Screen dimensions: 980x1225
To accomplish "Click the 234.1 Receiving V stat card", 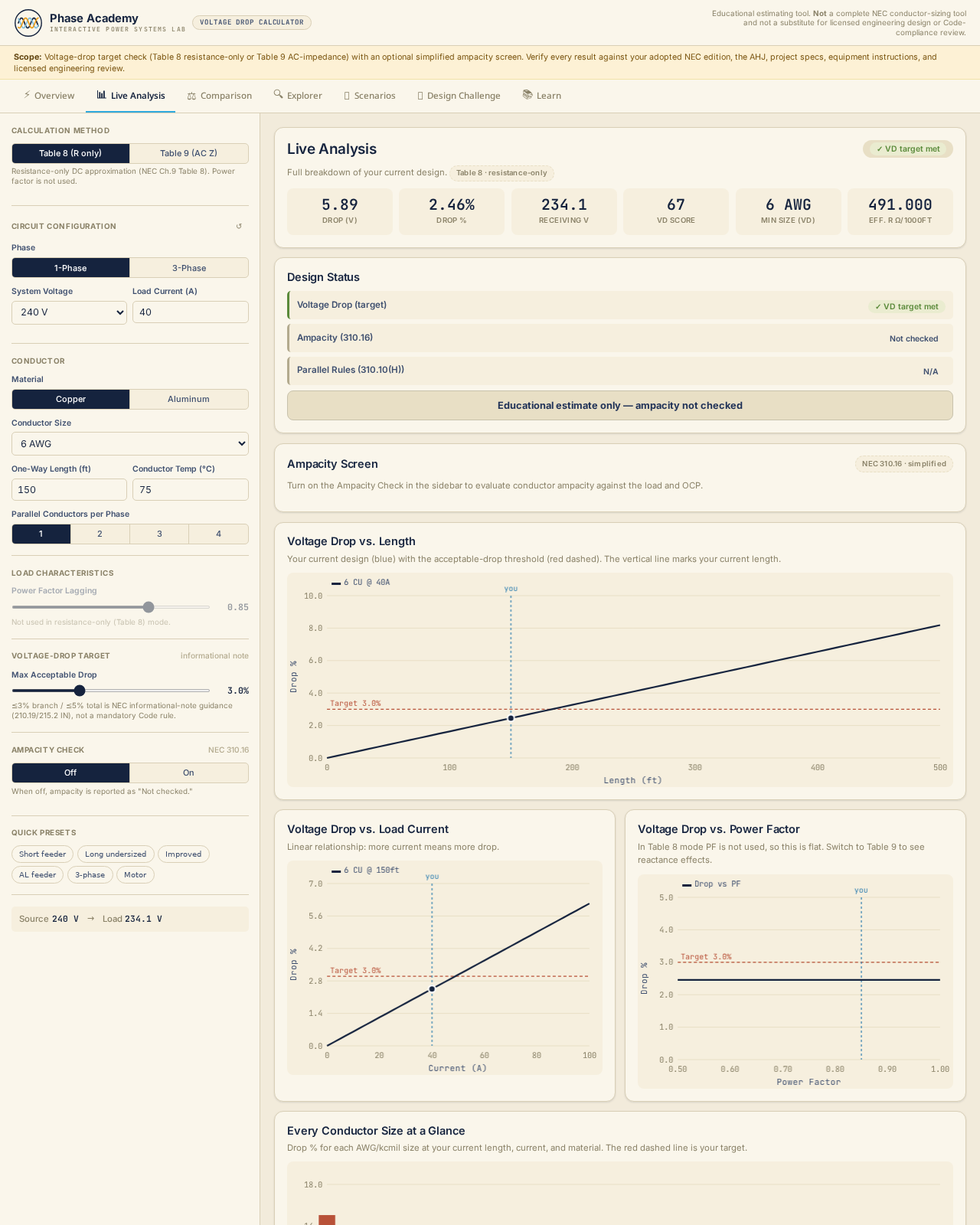I will click(564, 211).
